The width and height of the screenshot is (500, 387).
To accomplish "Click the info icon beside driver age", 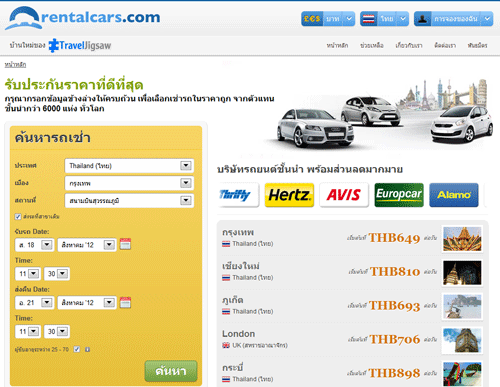I will (87, 349).
